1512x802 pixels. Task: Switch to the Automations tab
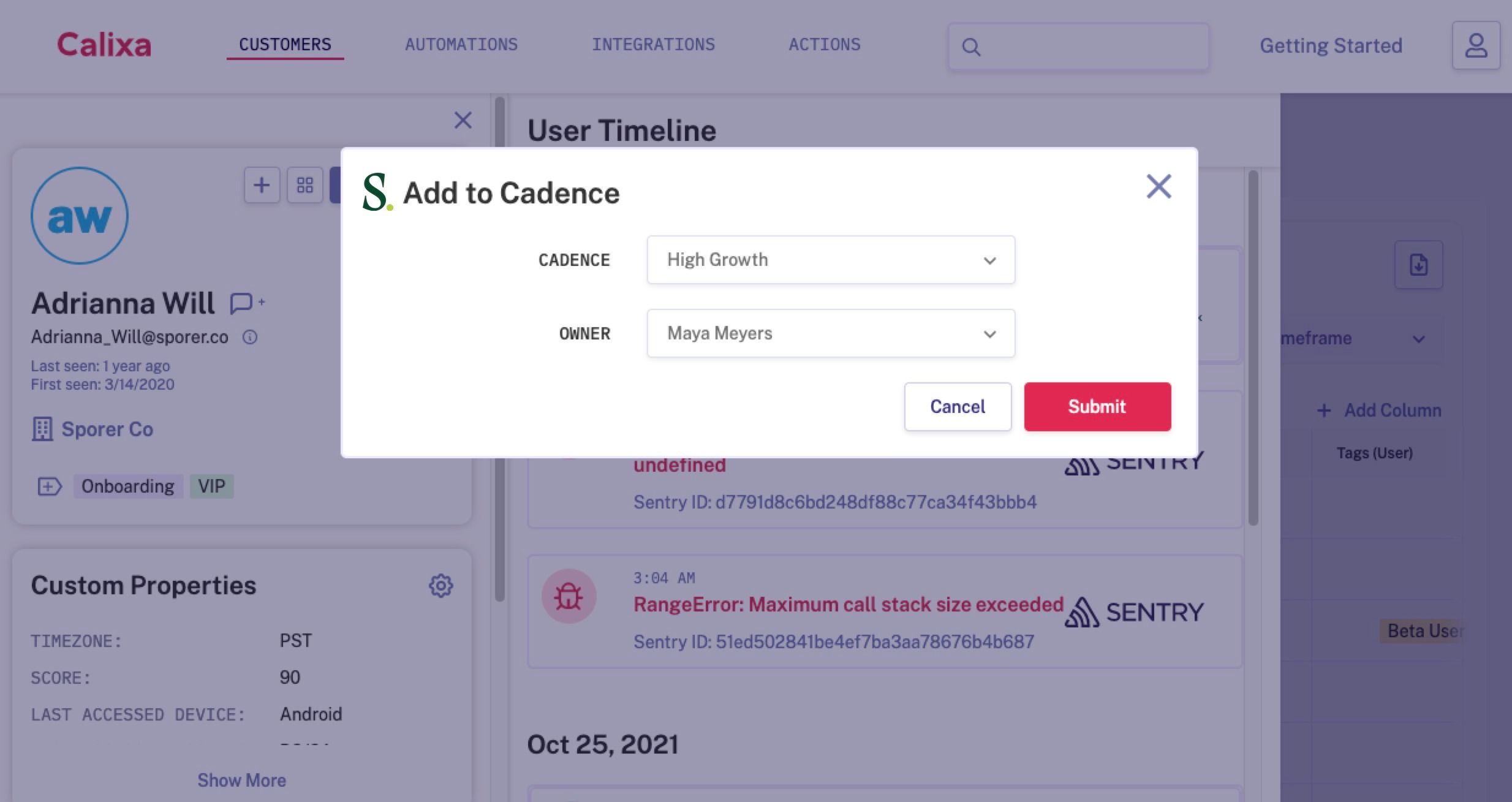tap(461, 45)
